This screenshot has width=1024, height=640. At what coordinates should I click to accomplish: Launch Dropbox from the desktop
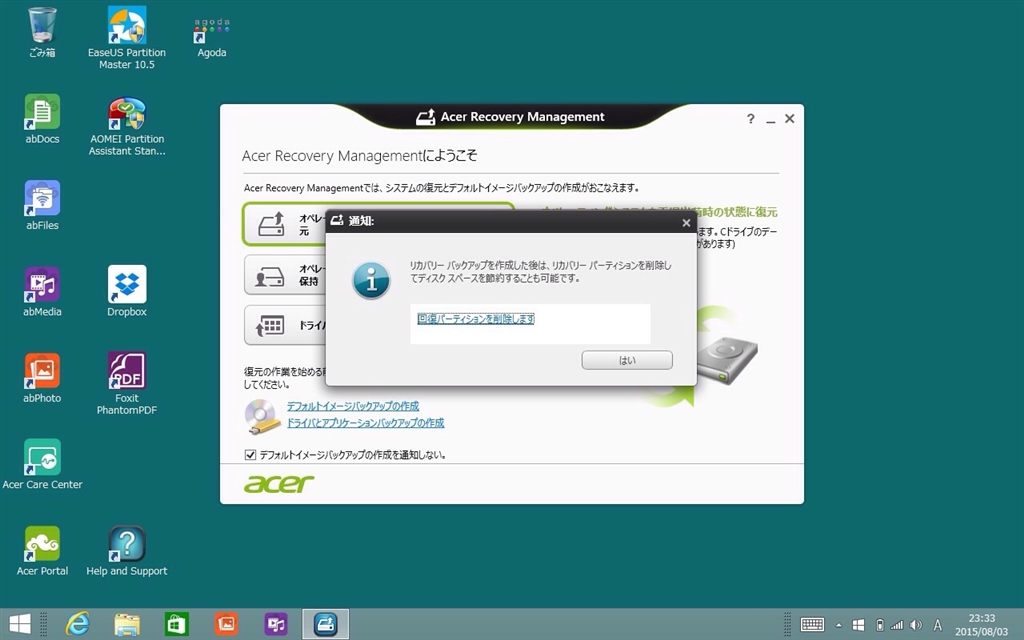click(x=127, y=291)
